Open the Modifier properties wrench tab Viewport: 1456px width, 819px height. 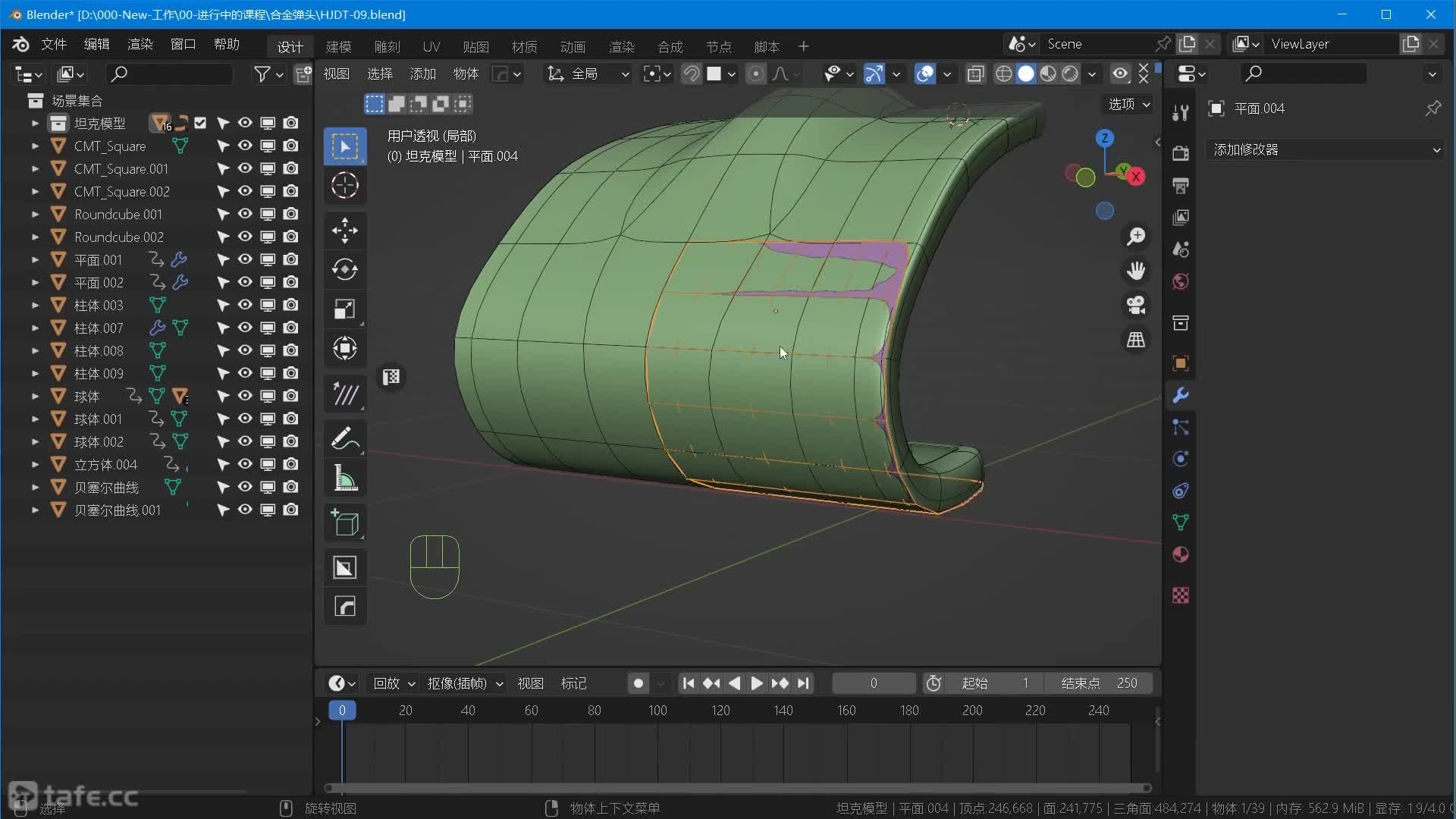[x=1181, y=395]
